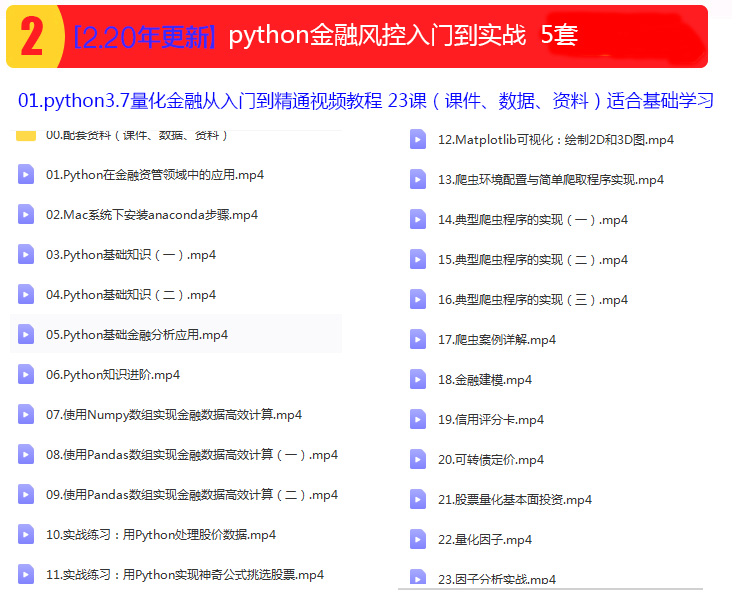Click video icon of 15.典型爬虫程序的实现（二）
Image resolution: width=750 pixels, height=605 pixels.
[418, 260]
